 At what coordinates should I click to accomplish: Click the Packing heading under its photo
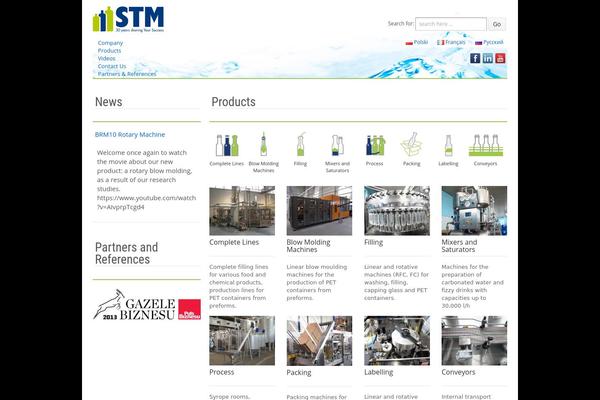(299, 372)
